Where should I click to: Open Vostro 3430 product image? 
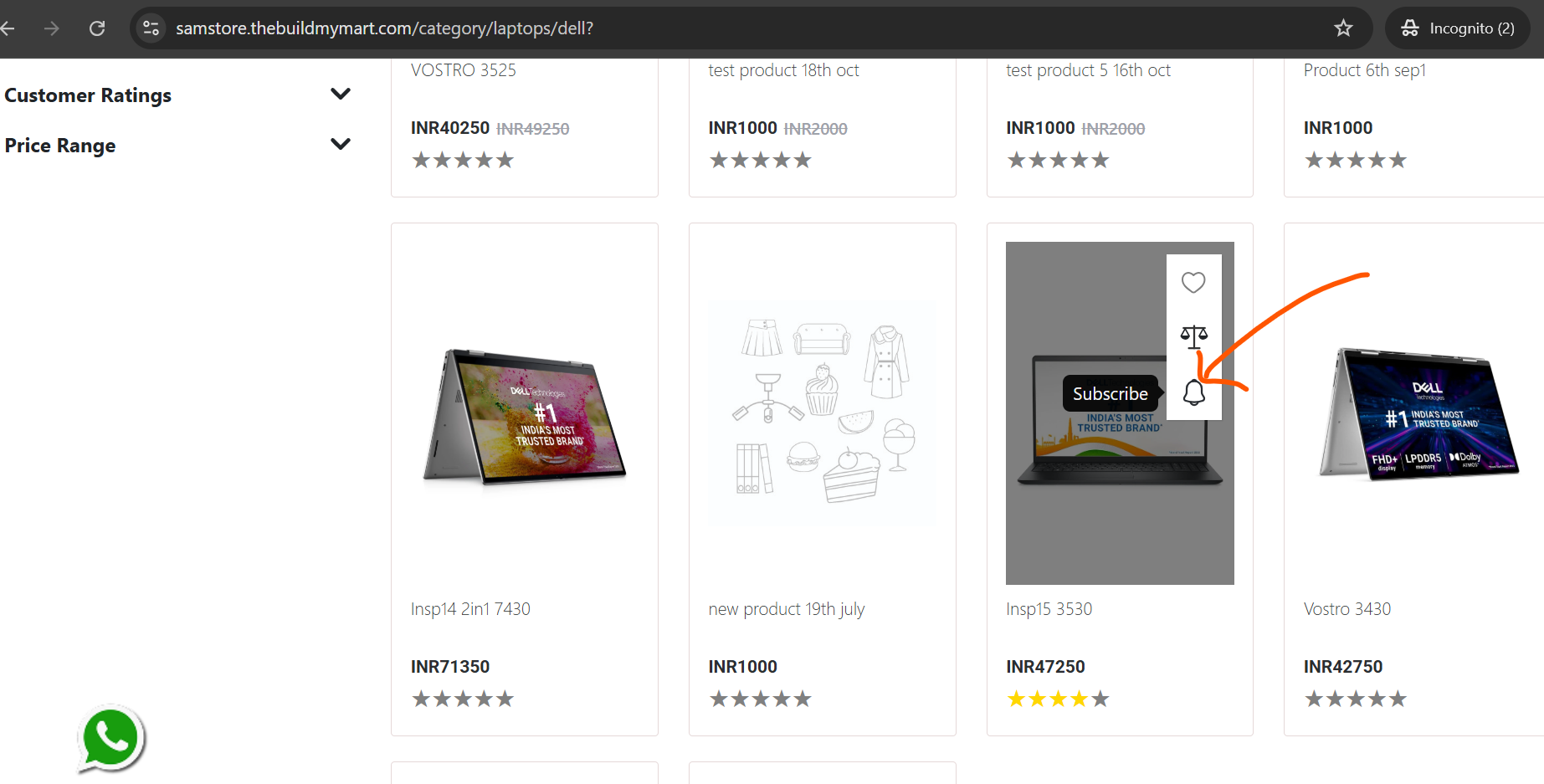click(x=1418, y=414)
